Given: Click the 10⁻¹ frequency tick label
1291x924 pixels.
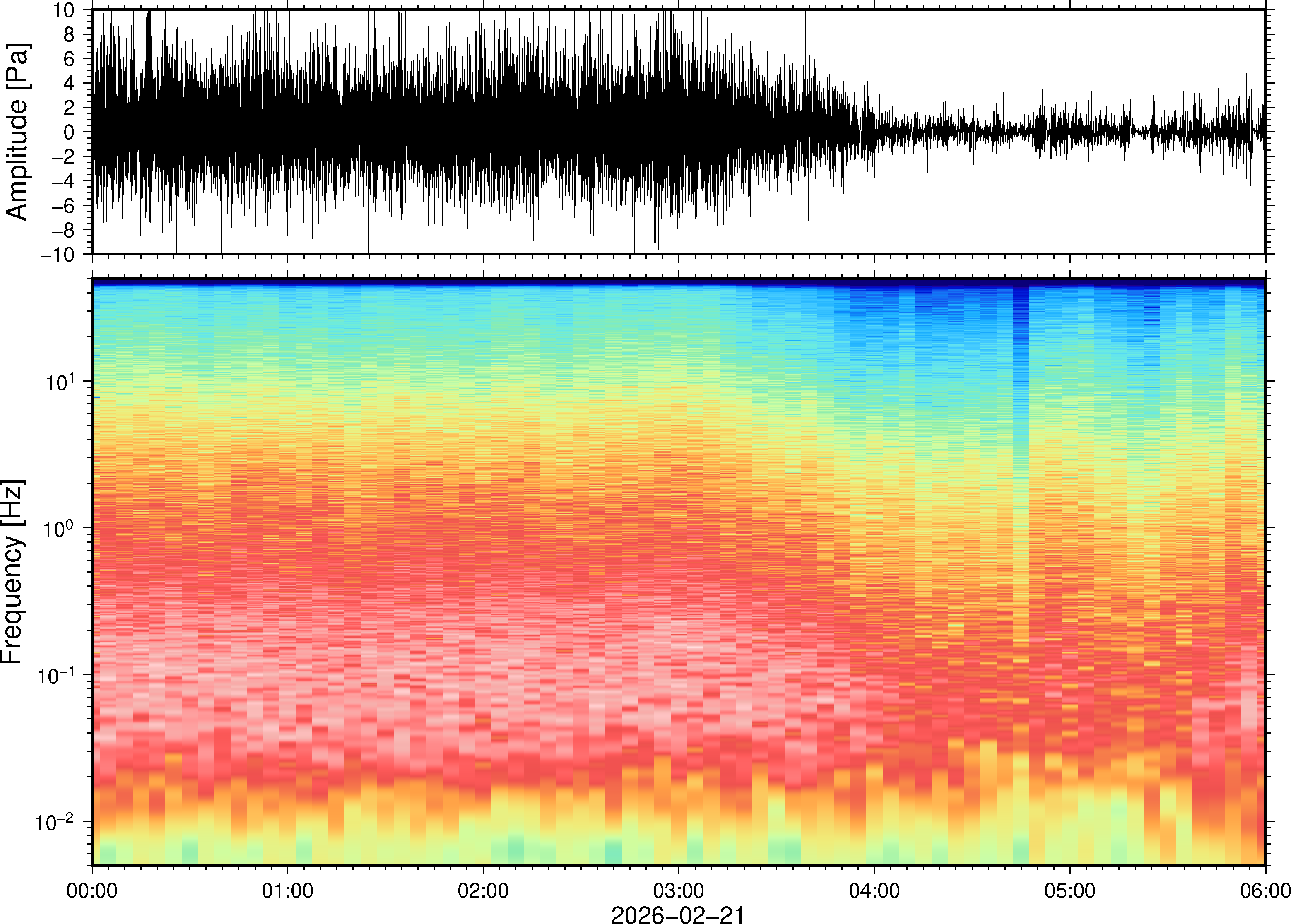Looking at the screenshot, I should click(55, 676).
